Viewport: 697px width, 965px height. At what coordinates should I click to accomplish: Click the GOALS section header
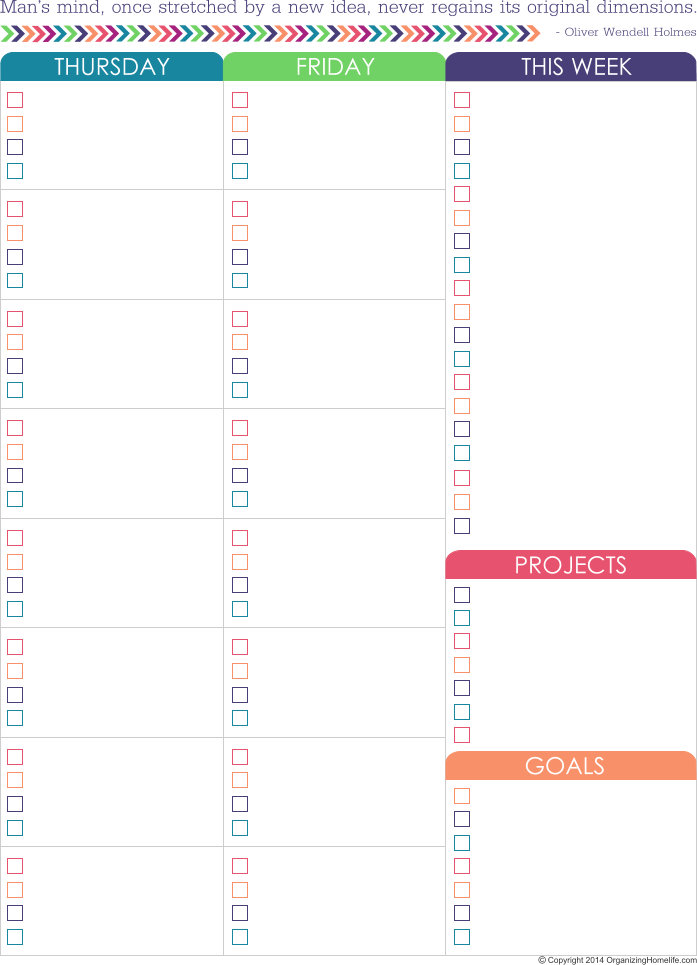(571, 766)
